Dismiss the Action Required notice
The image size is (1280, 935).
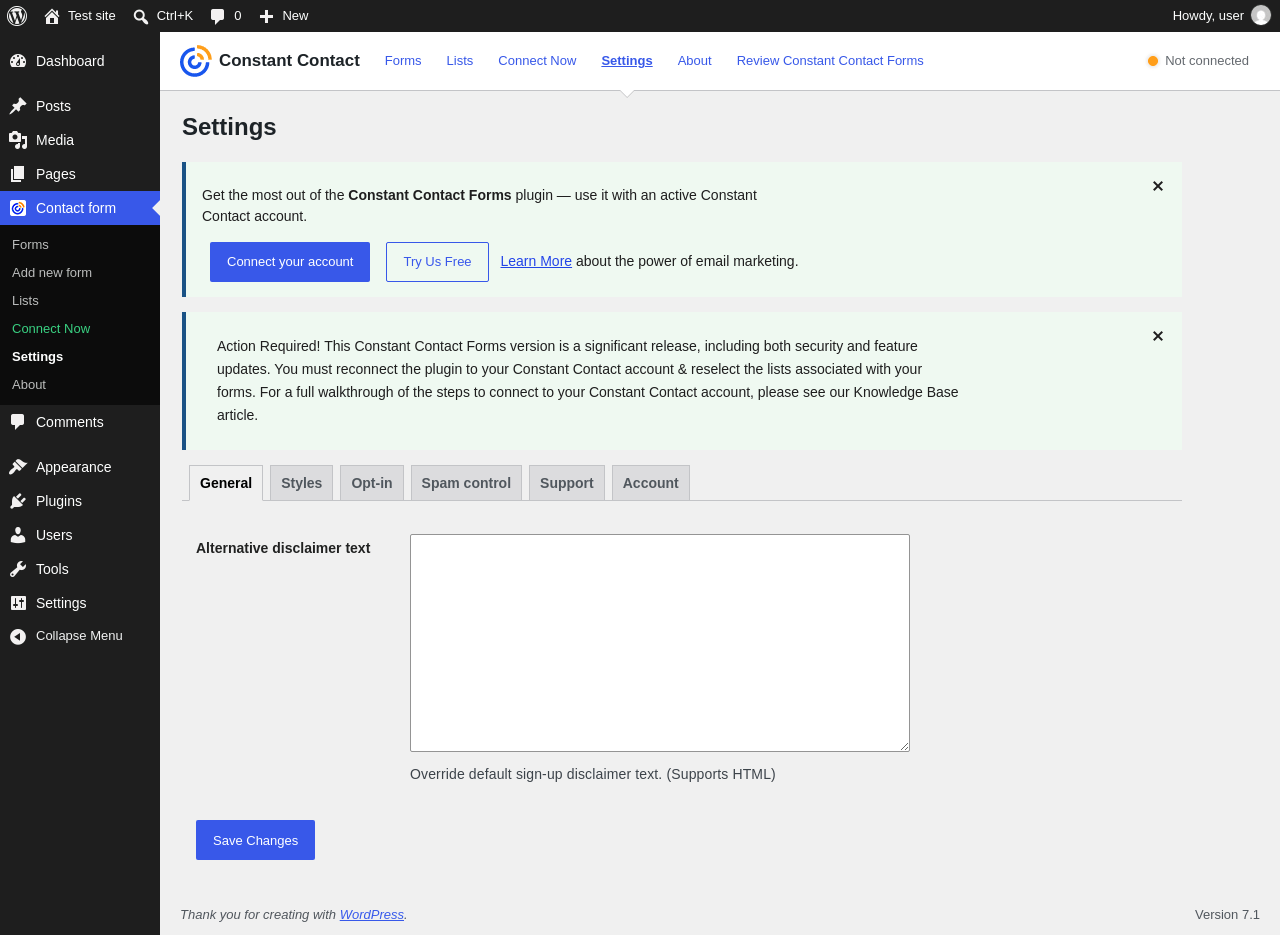tap(1158, 336)
